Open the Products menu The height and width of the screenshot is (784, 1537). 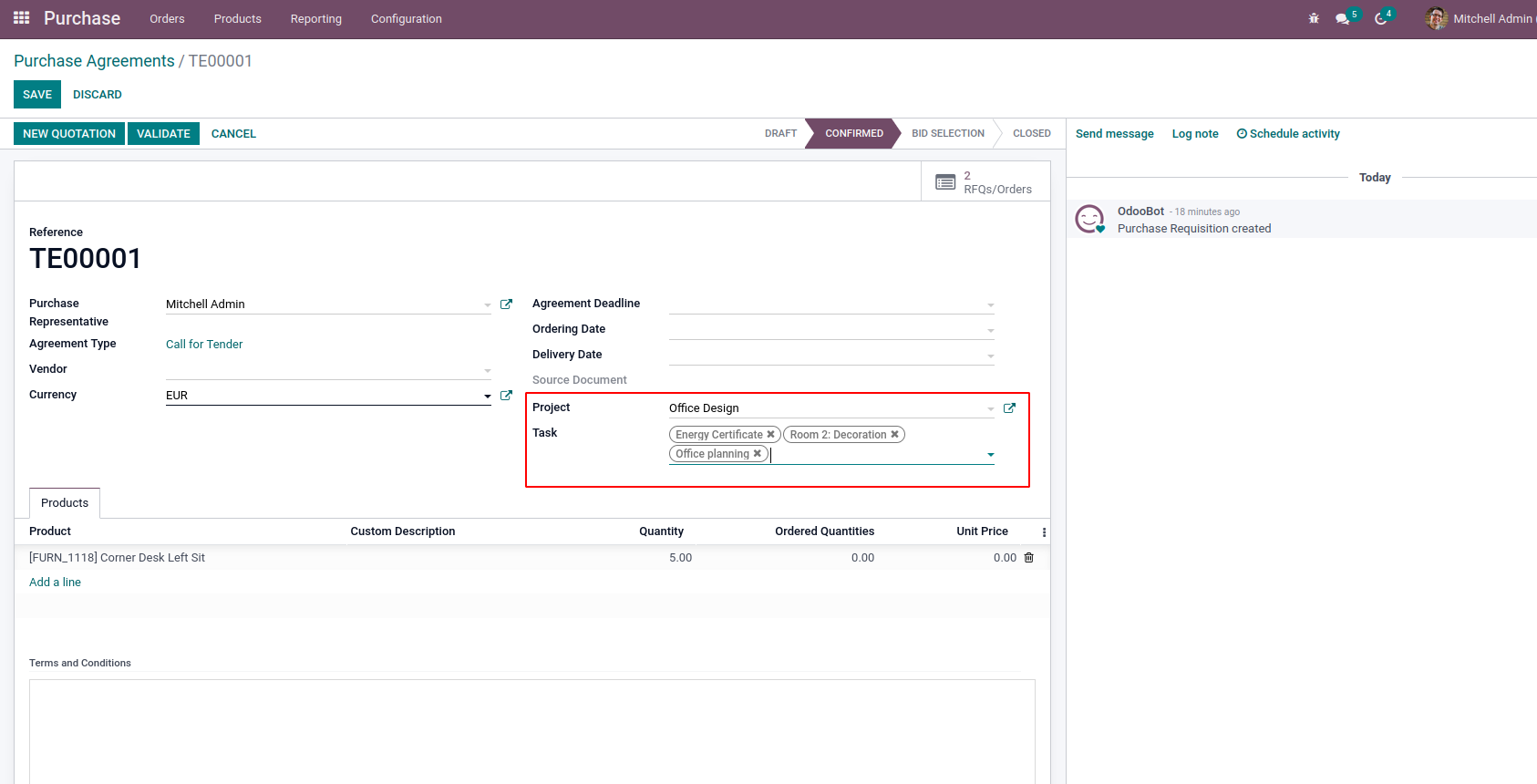[x=238, y=19]
